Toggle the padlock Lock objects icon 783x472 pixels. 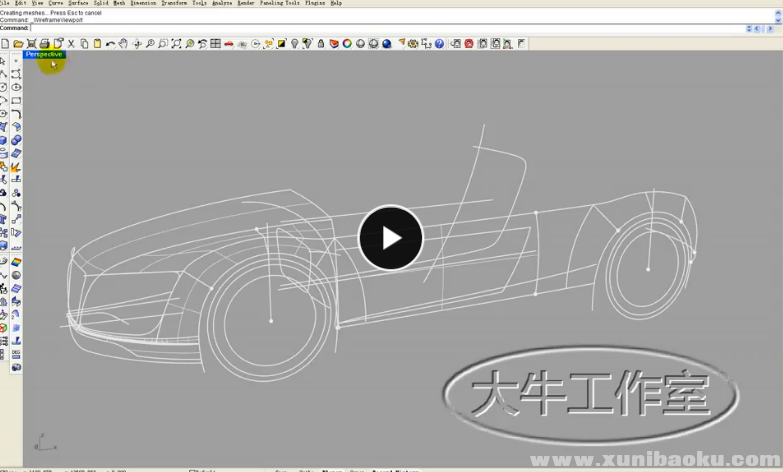pos(321,44)
